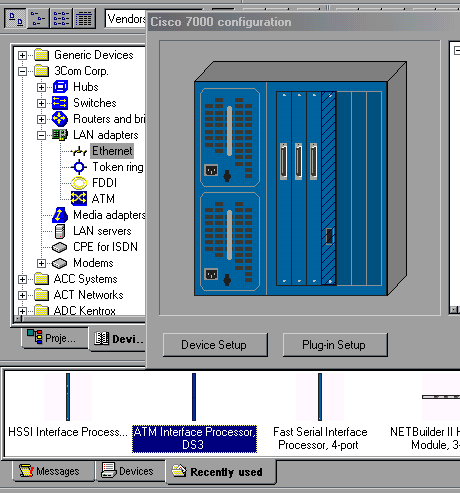This screenshot has width=460, height=493.
Task: Select the Media adapters tree item
Action: 109,215
